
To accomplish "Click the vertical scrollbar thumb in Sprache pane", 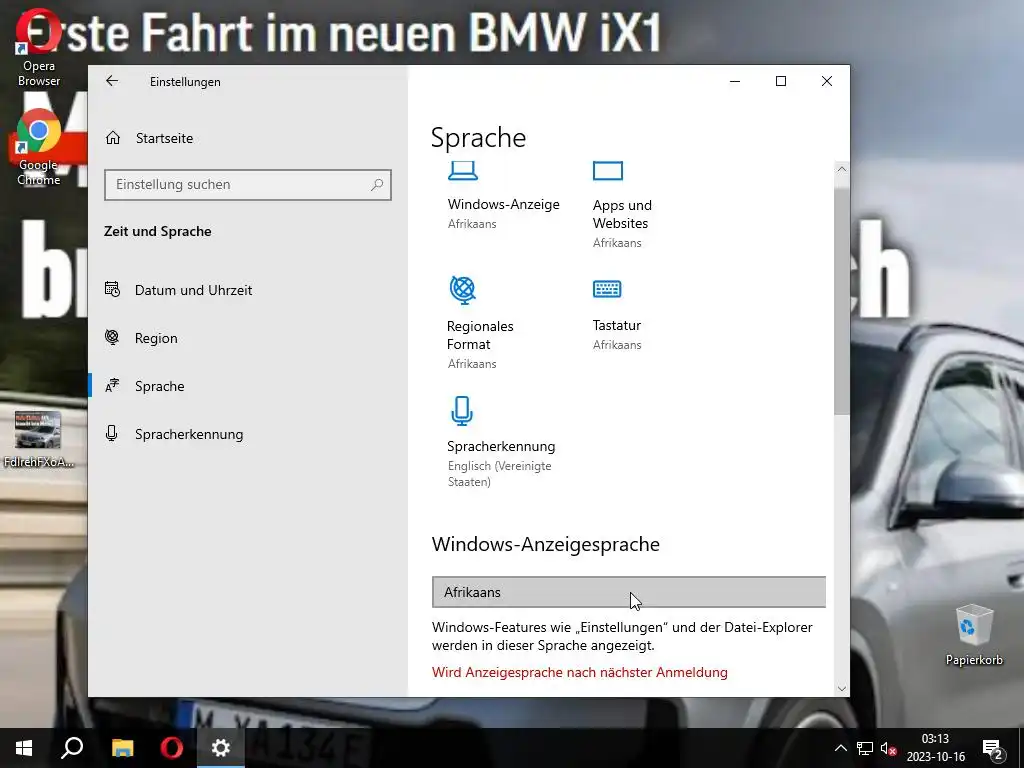I will 841,300.
